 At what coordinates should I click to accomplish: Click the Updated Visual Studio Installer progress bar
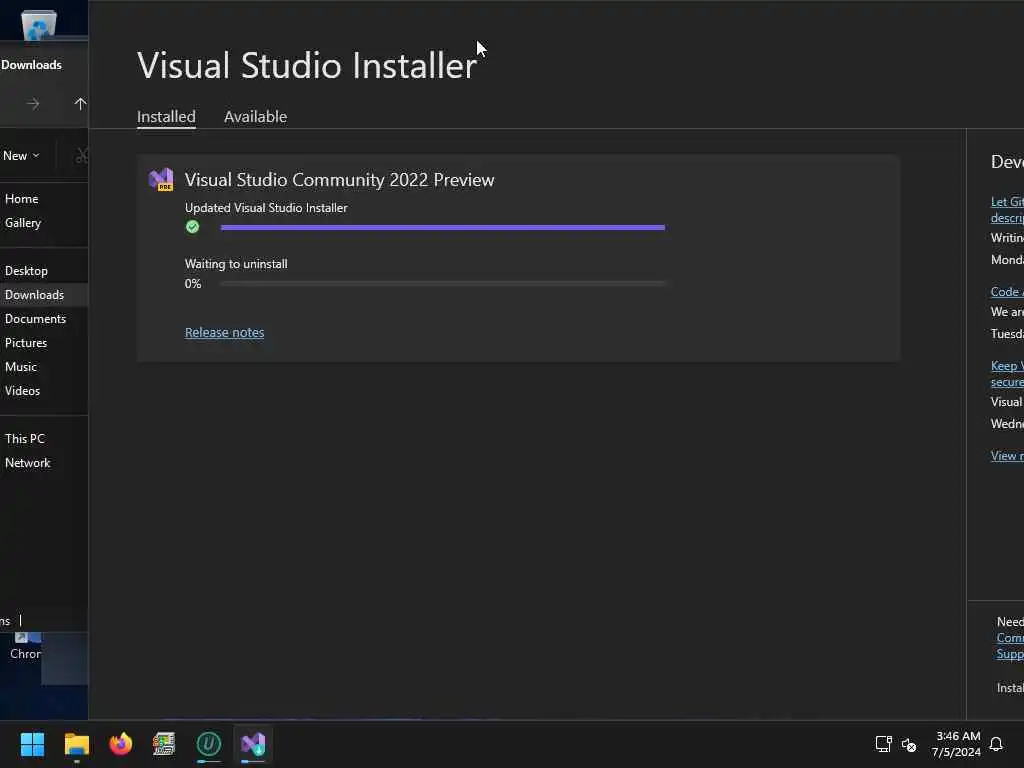443,227
